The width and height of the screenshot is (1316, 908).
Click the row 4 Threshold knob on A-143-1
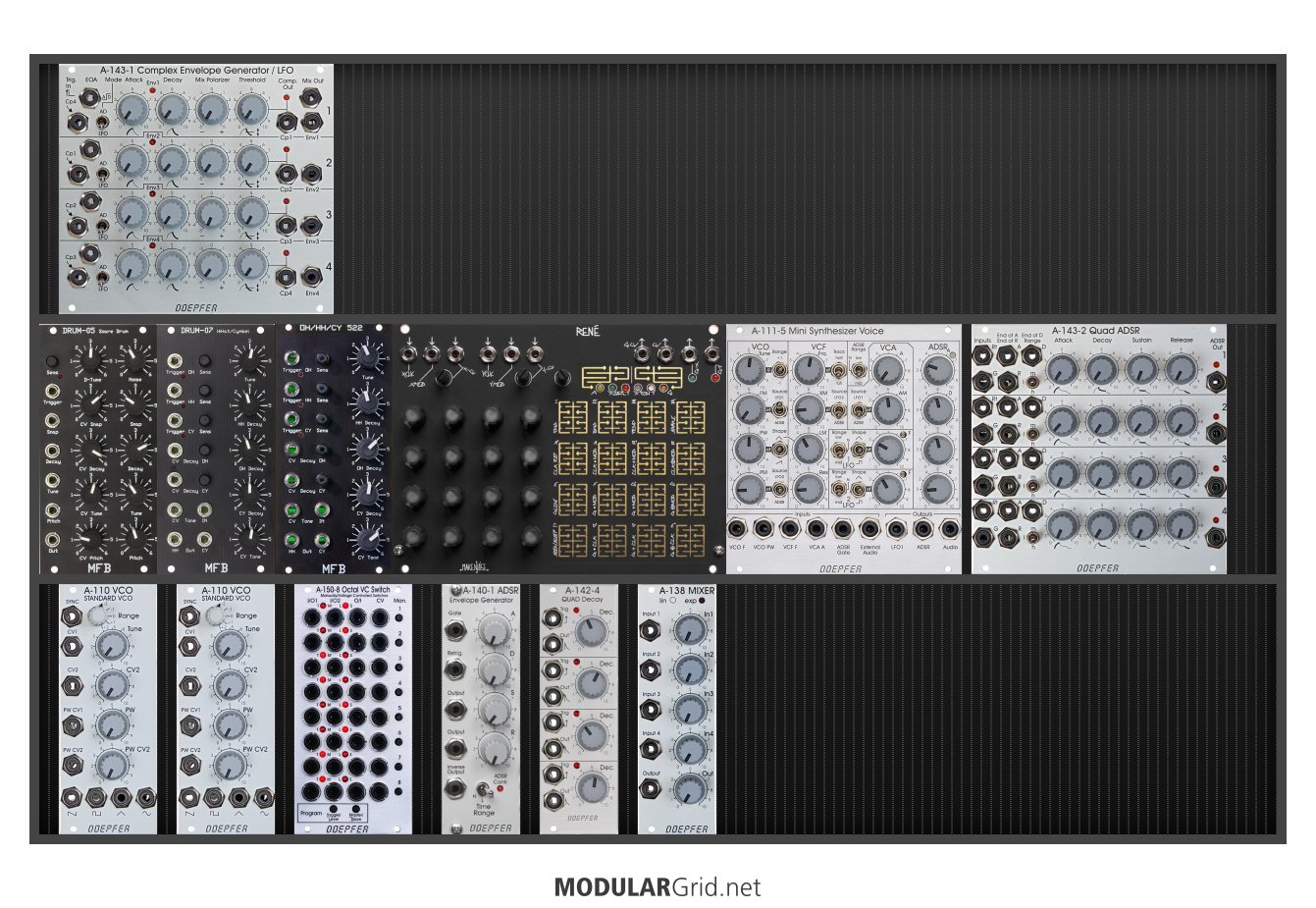coord(251,265)
